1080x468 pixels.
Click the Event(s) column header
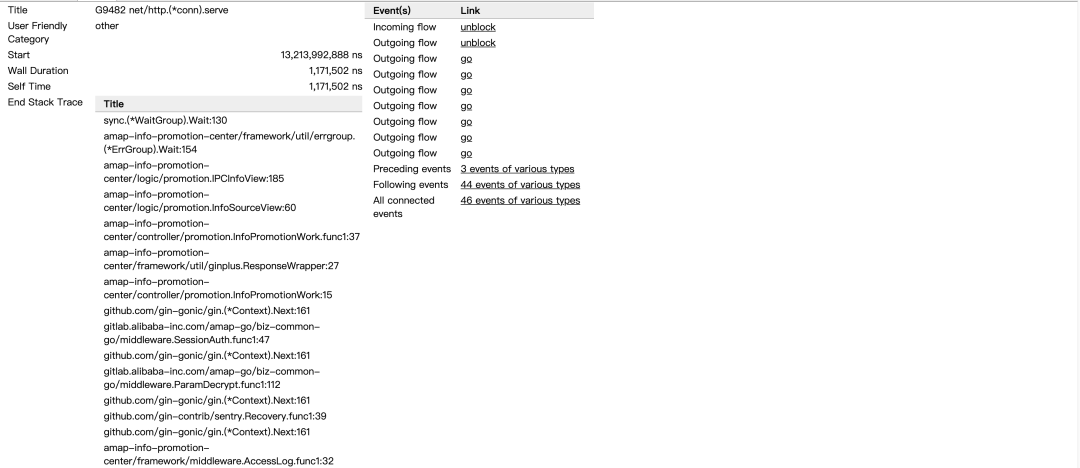point(392,10)
